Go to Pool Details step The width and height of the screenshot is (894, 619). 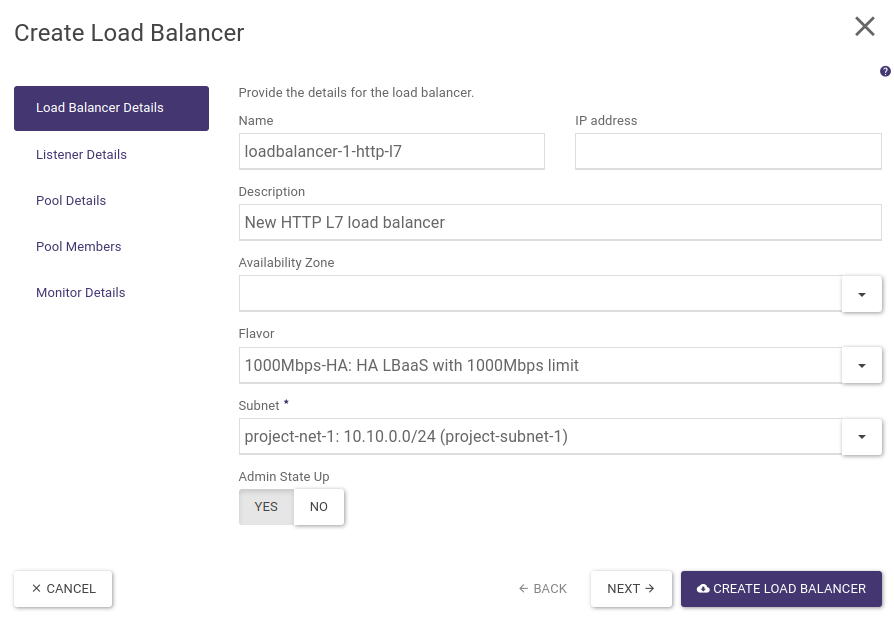[x=71, y=201]
